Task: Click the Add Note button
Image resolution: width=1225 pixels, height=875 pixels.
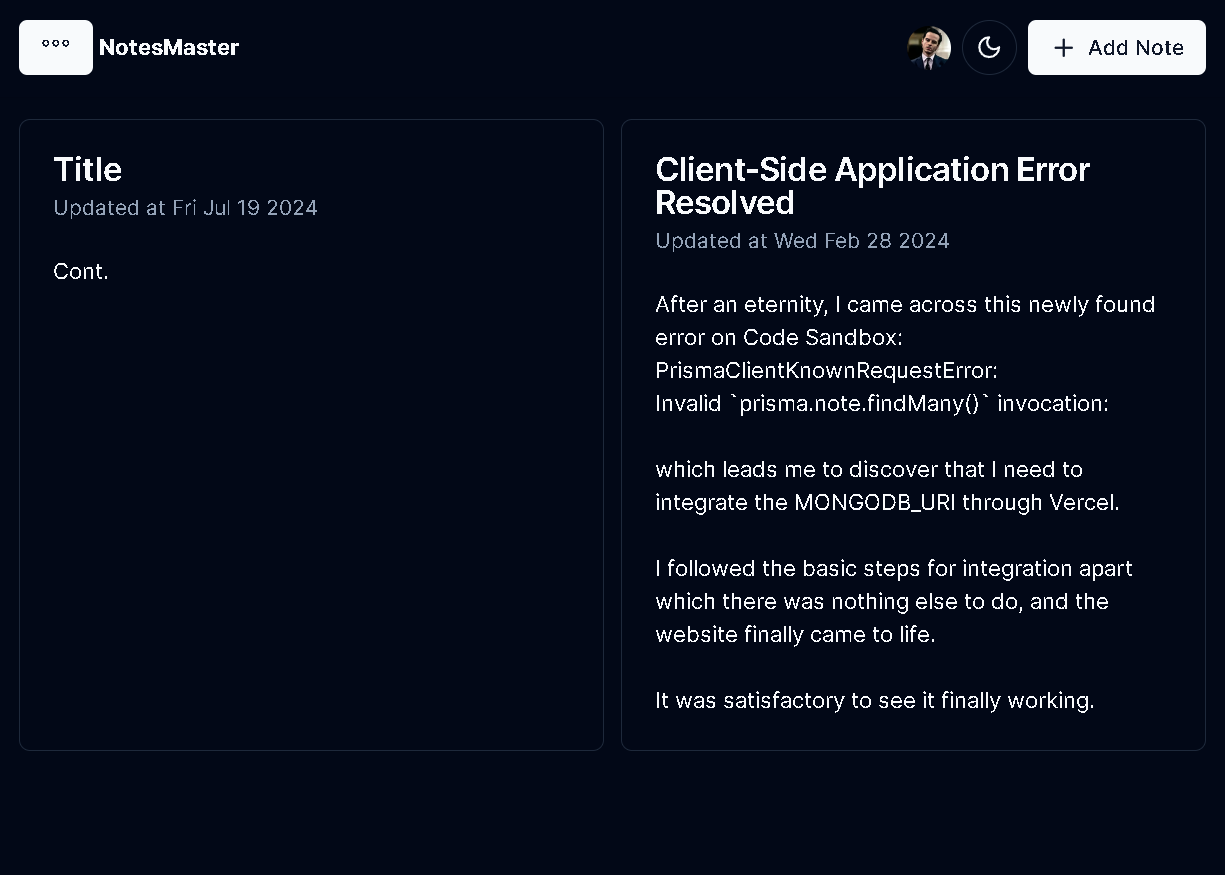Action: pyautogui.click(x=1117, y=47)
